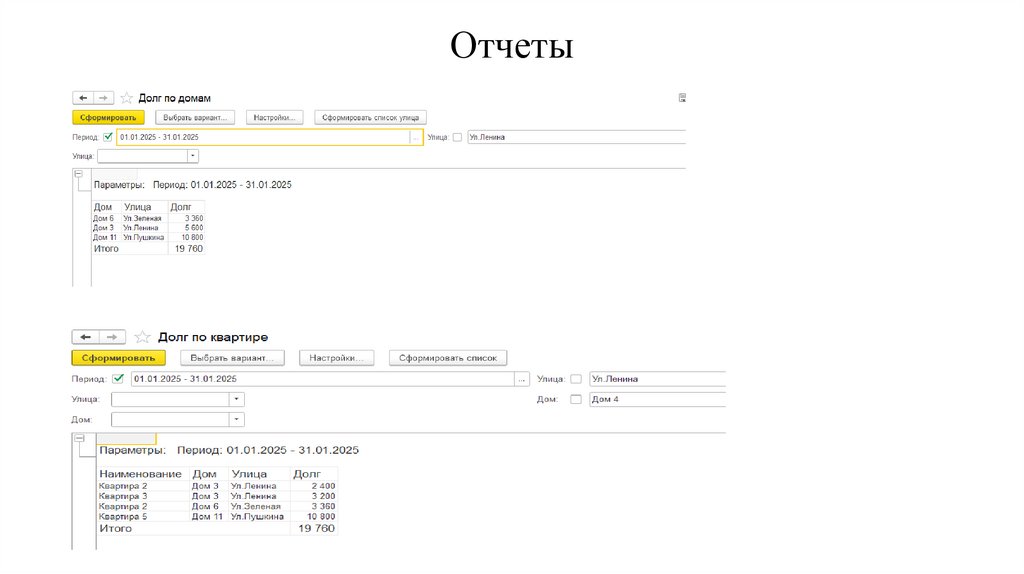
Task: Open period picker ellipsis in Долг по квартире
Action: tap(521, 379)
